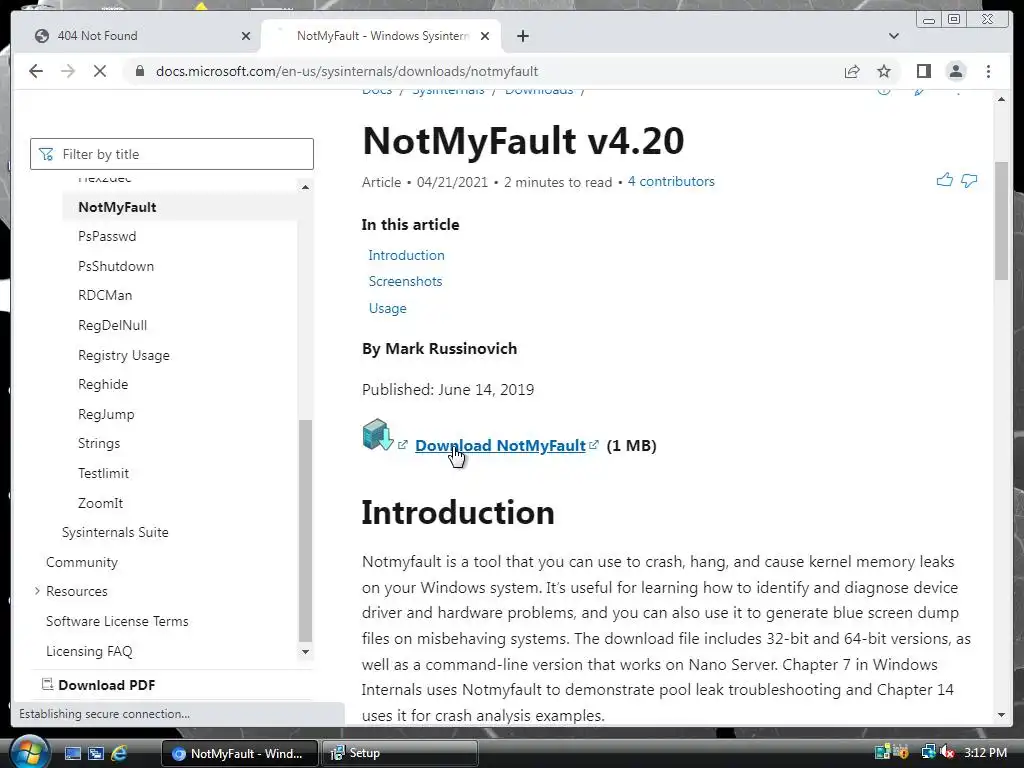Image resolution: width=1024 pixels, height=768 pixels.
Task: Open Registry Usage in sidebar
Action: pyautogui.click(x=123, y=355)
